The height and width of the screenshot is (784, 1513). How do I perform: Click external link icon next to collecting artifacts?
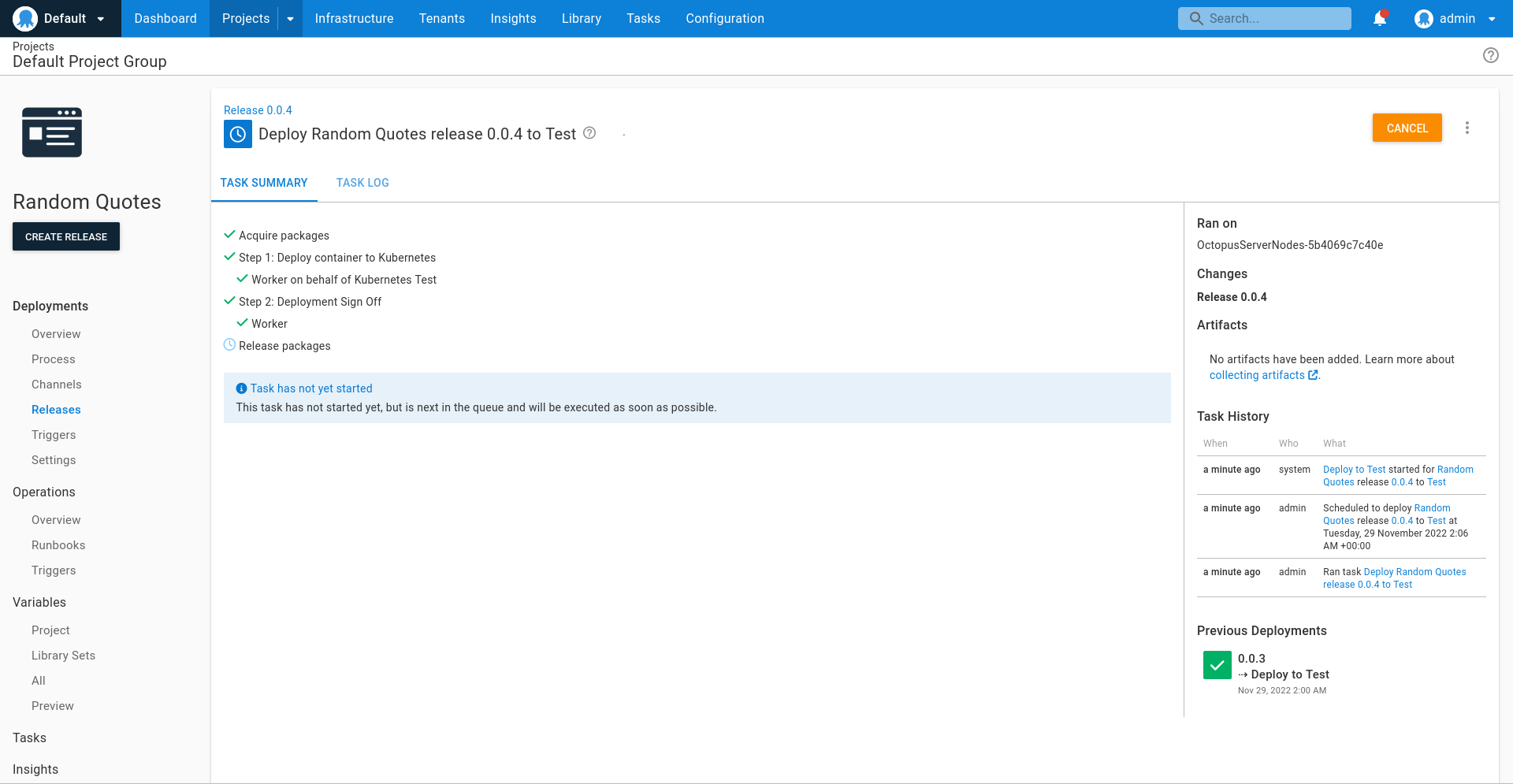(x=1313, y=375)
